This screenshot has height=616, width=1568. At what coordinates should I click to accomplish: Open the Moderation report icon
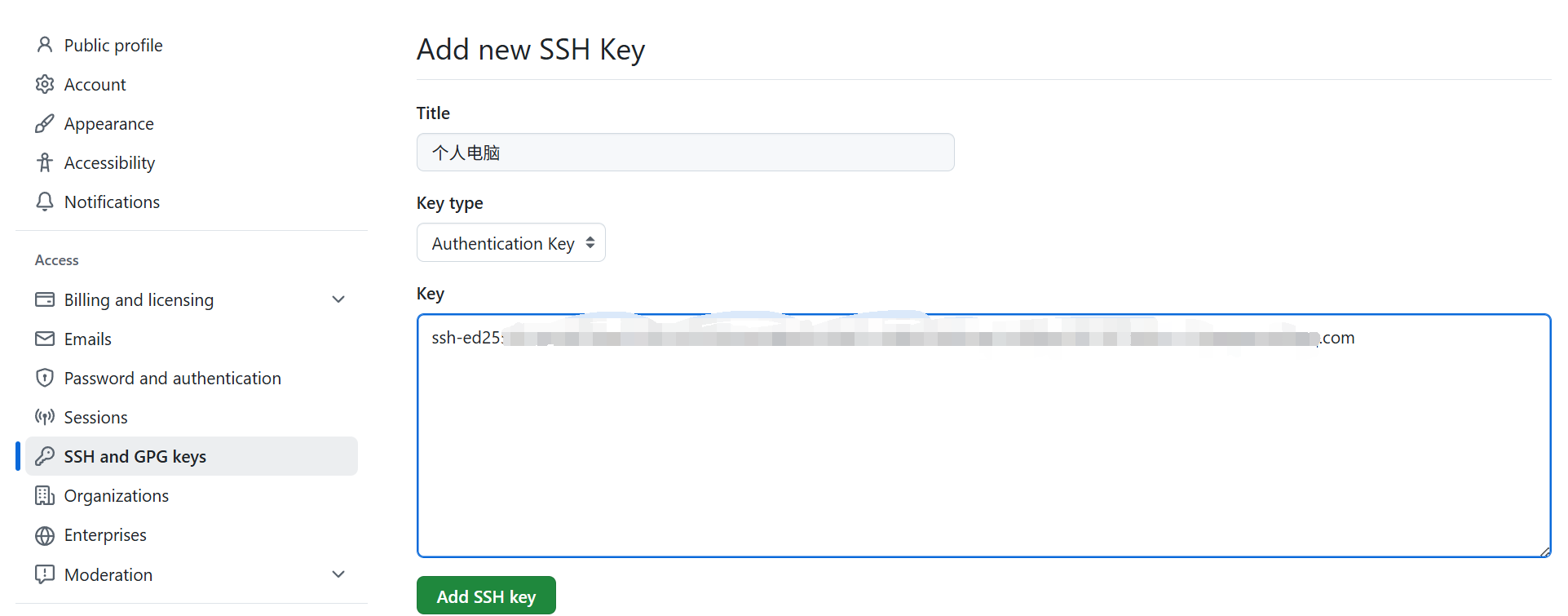[x=45, y=574]
